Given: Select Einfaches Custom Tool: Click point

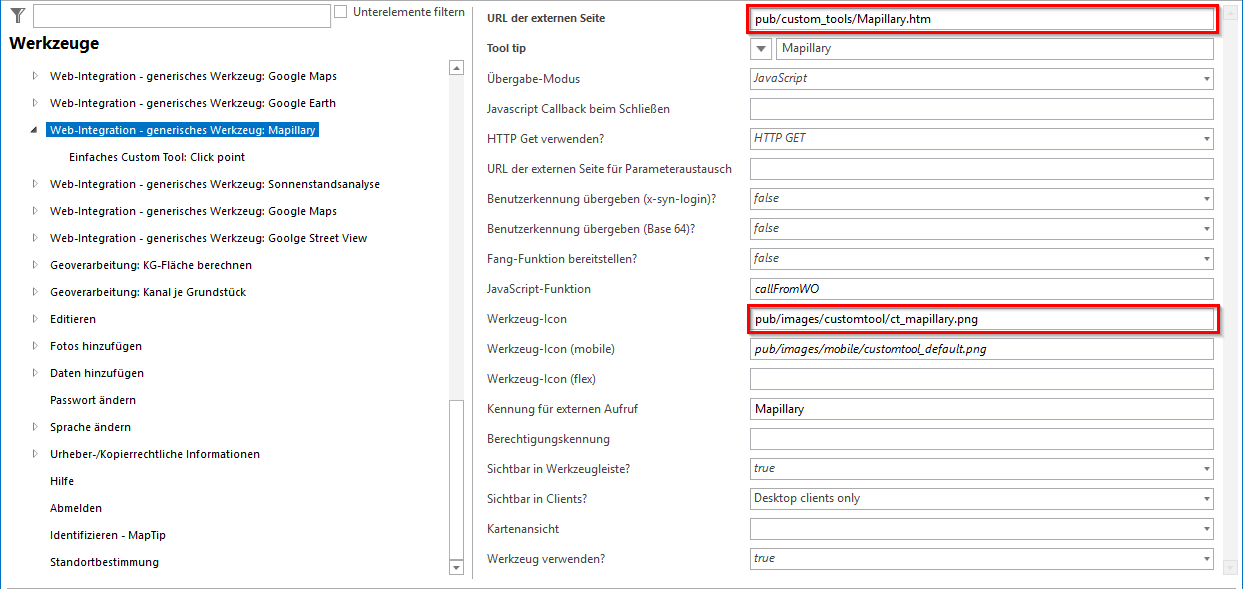Looking at the screenshot, I should [157, 157].
